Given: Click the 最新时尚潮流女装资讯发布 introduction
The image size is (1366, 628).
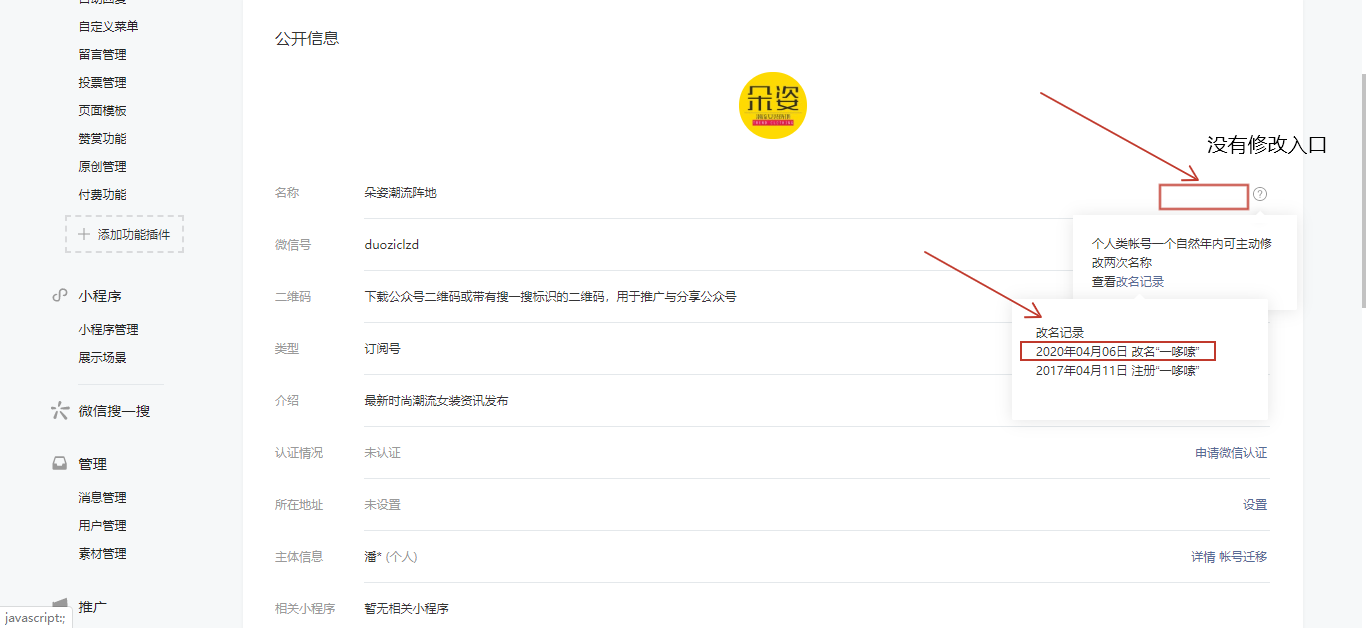Looking at the screenshot, I should pos(436,401).
